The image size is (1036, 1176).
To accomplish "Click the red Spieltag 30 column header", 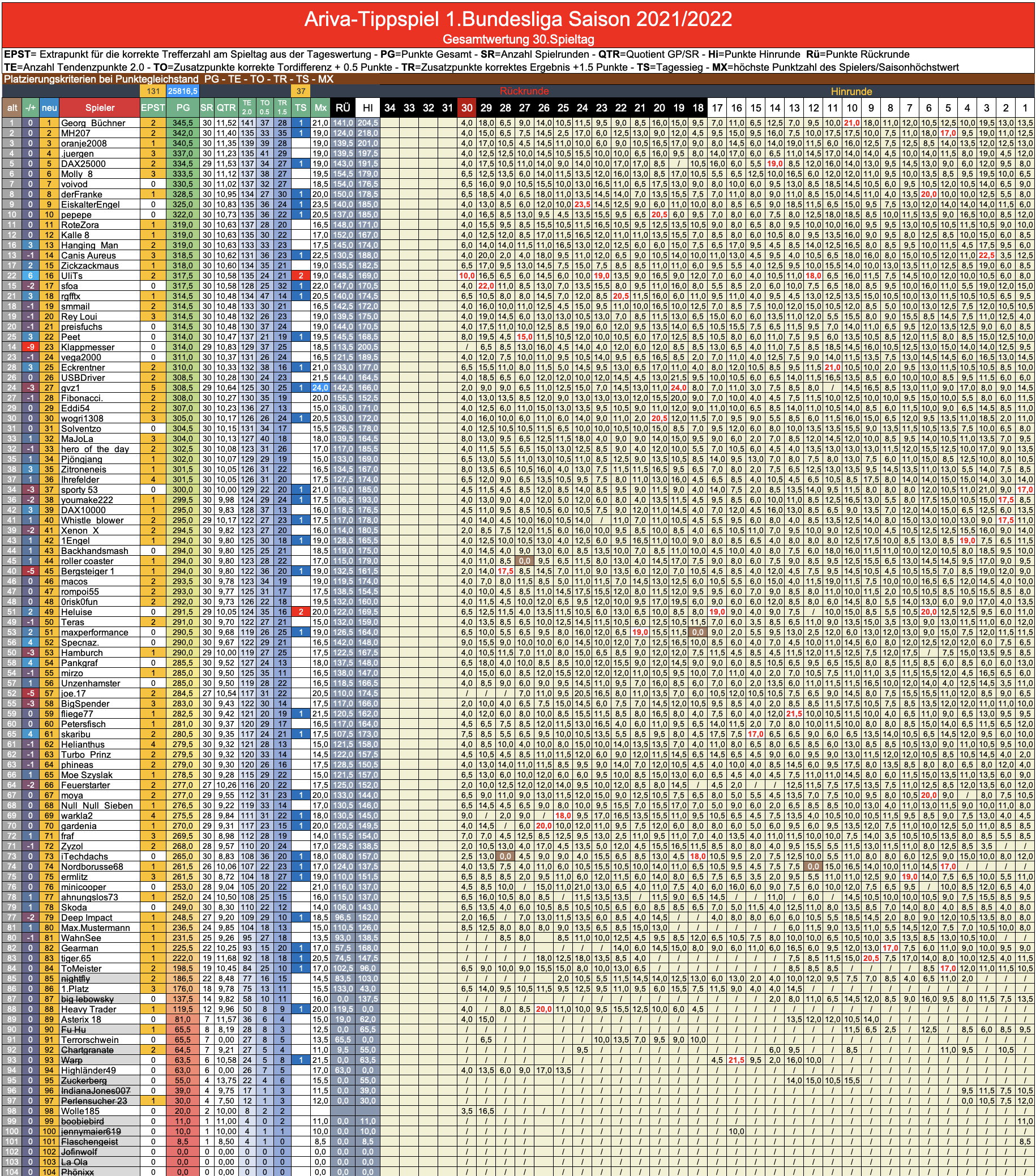I will [x=467, y=108].
